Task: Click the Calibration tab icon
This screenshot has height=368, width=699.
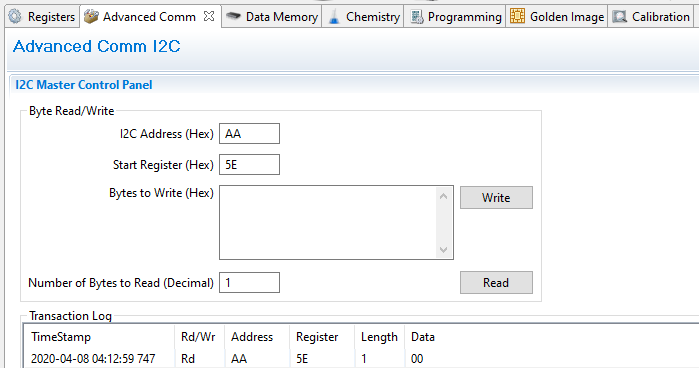Action: coord(620,17)
